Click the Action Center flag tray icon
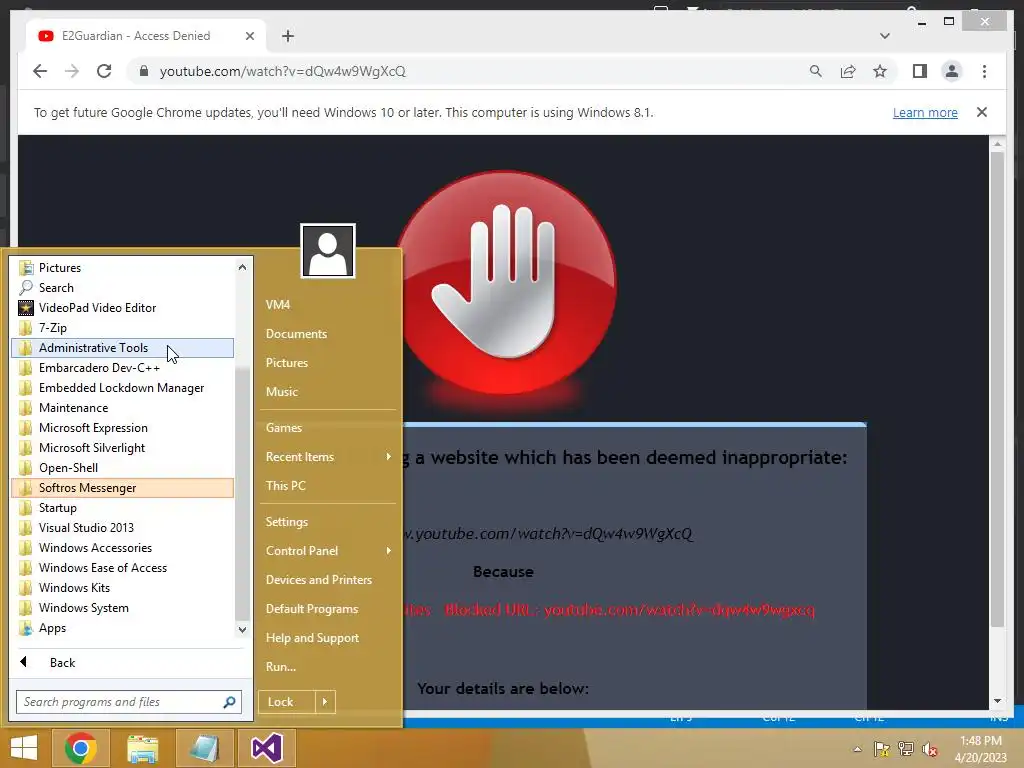The width and height of the screenshot is (1024, 768). [882, 749]
